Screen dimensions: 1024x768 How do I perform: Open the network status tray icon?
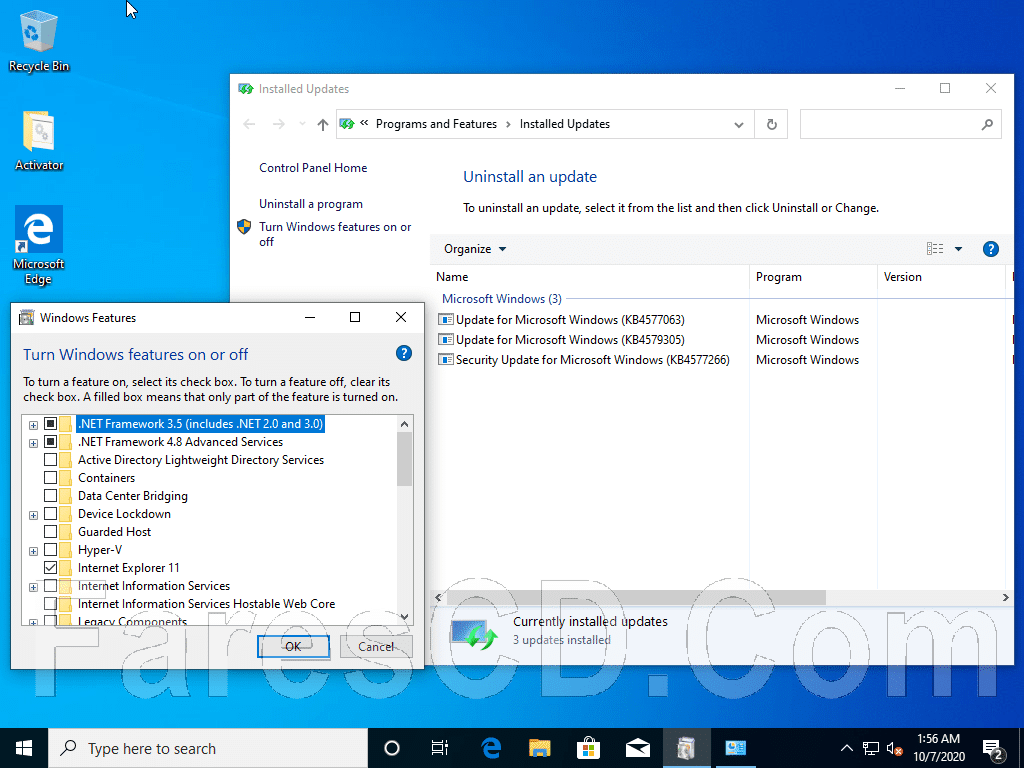[871, 748]
